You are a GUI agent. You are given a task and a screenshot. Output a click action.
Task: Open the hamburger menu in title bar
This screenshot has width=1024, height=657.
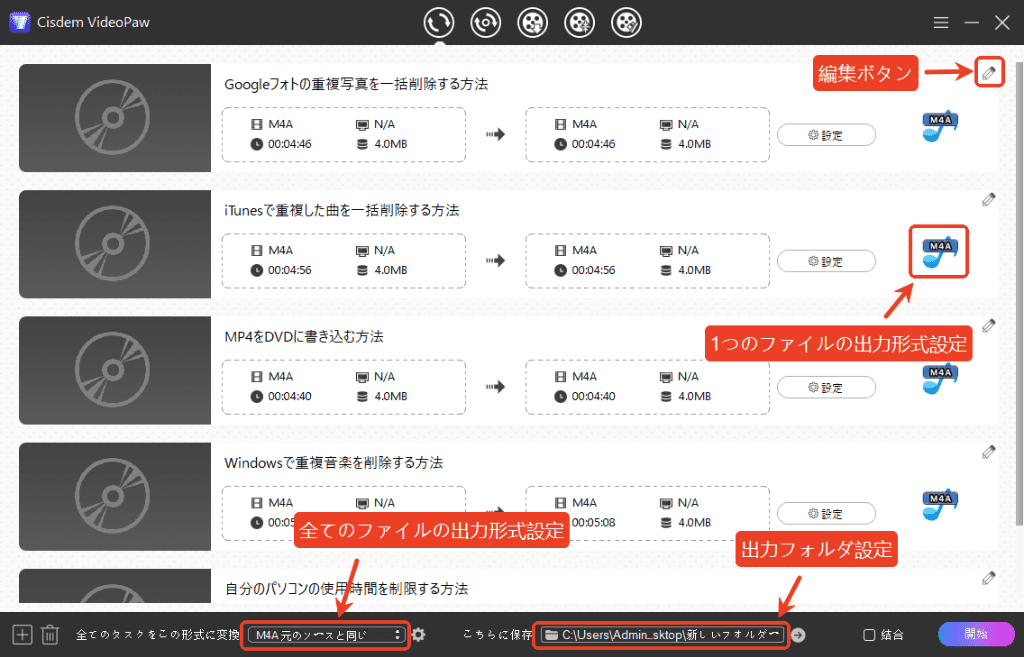pos(940,22)
